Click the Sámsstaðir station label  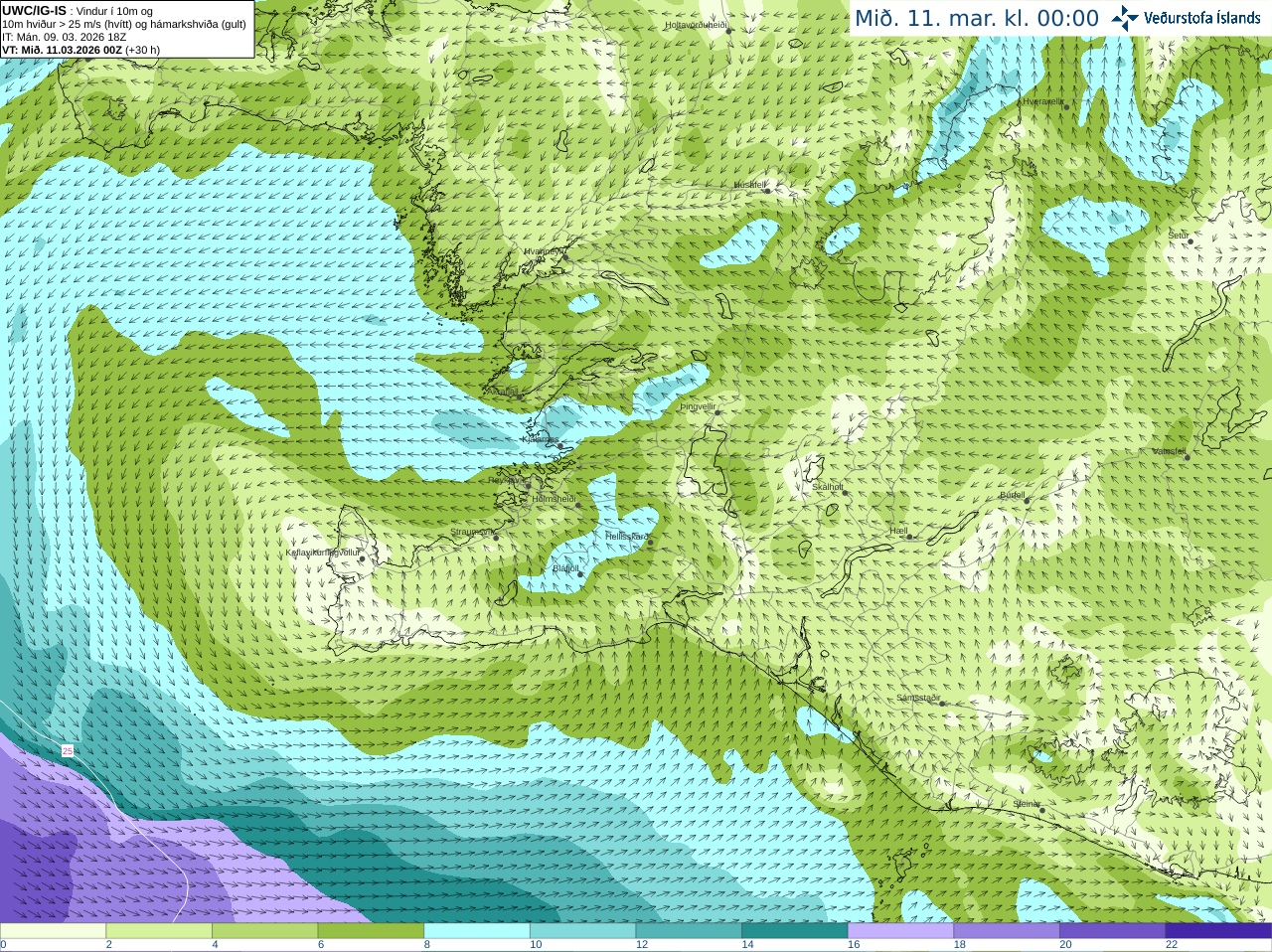tap(918, 698)
